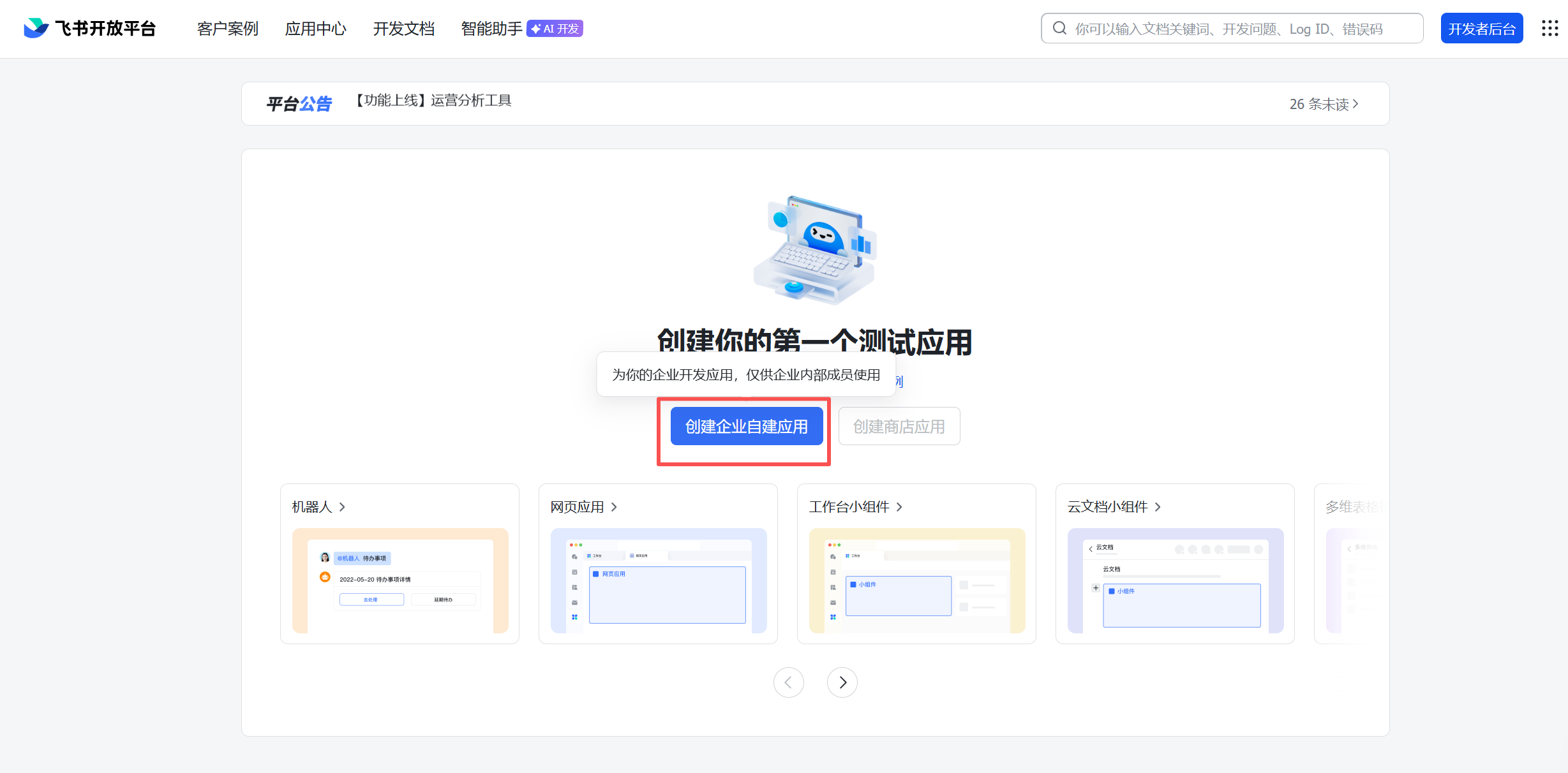Screen dimensions: 1568x773
Task: Click the 平台公告 announcement label
Action: point(299,104)
